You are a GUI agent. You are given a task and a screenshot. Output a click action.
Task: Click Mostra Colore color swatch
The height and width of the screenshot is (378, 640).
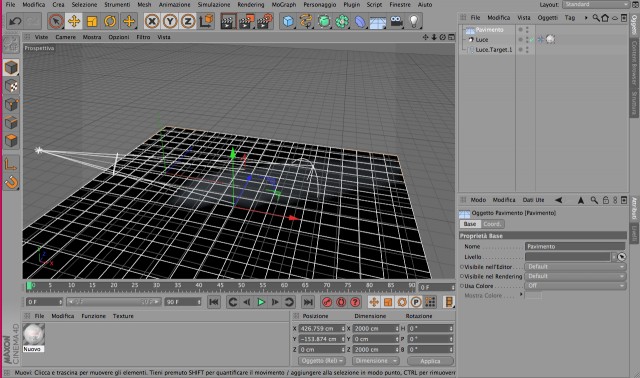pyautogui.click(x=533, y=295)
